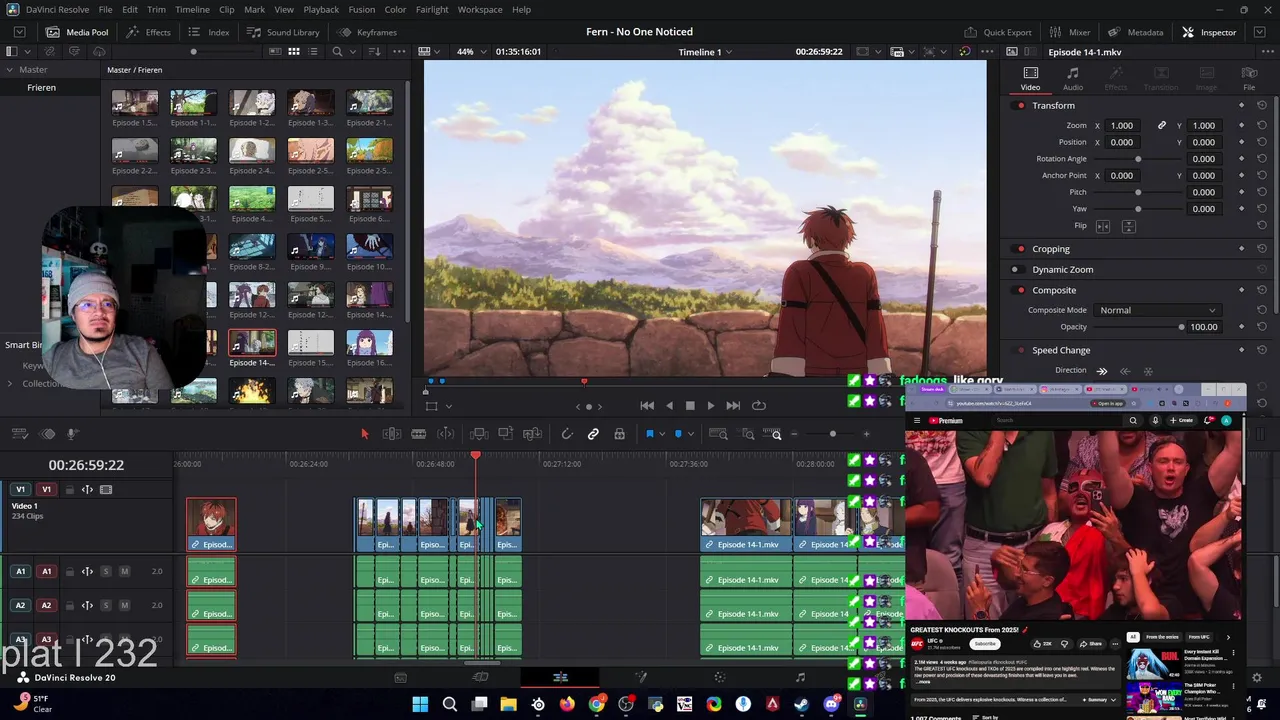Screen dimensions: 1280x720
Task: Click the Flip horizontal icon
Action: pyautogui.click(x=1103, y=226)
